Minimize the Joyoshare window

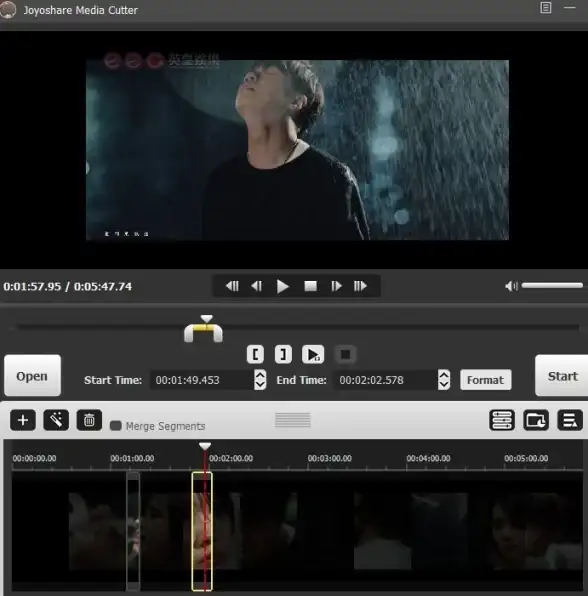click(x=569, y=8)
